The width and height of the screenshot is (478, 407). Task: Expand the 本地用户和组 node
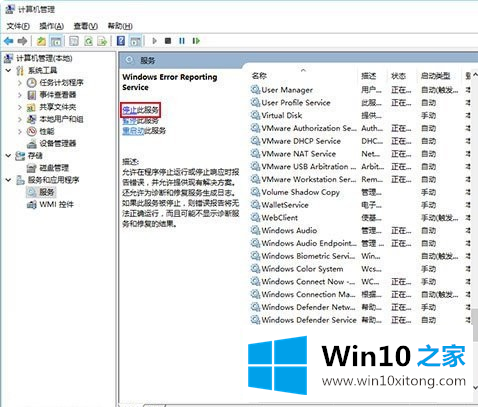[x=20, y=119]
